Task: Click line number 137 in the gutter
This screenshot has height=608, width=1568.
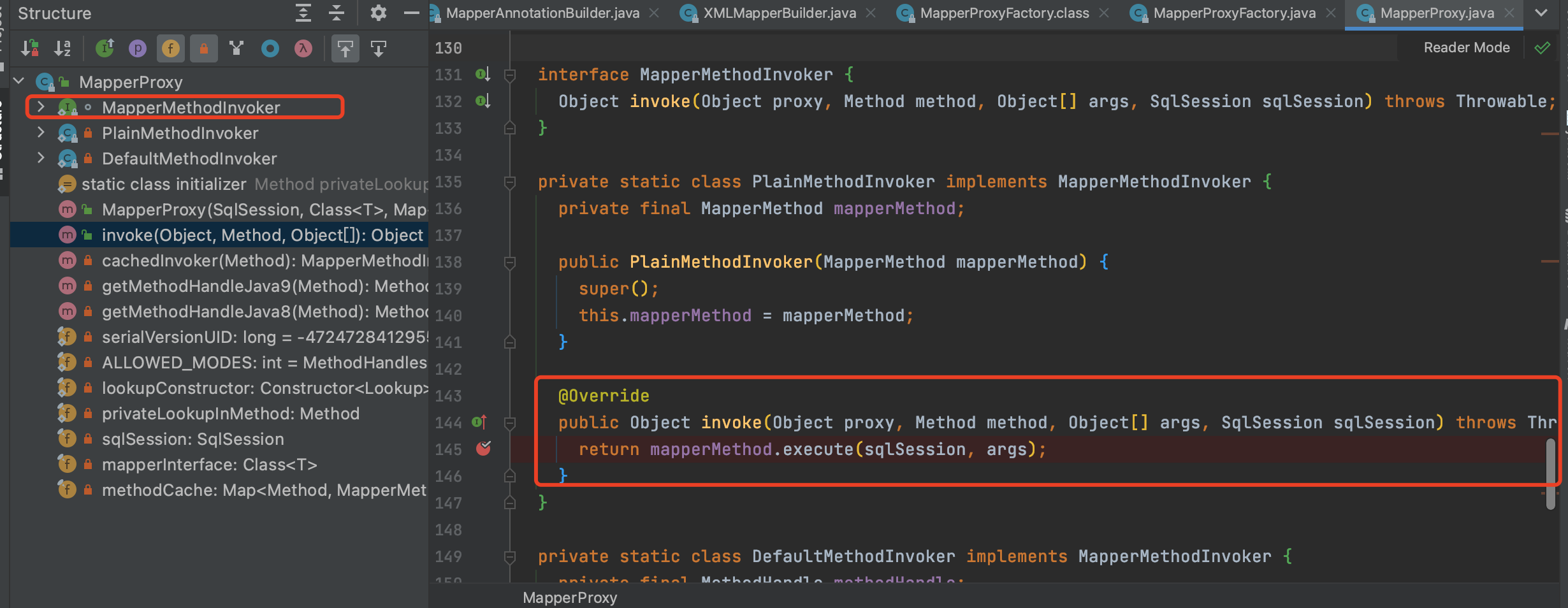Action: (x=448, y=236)
